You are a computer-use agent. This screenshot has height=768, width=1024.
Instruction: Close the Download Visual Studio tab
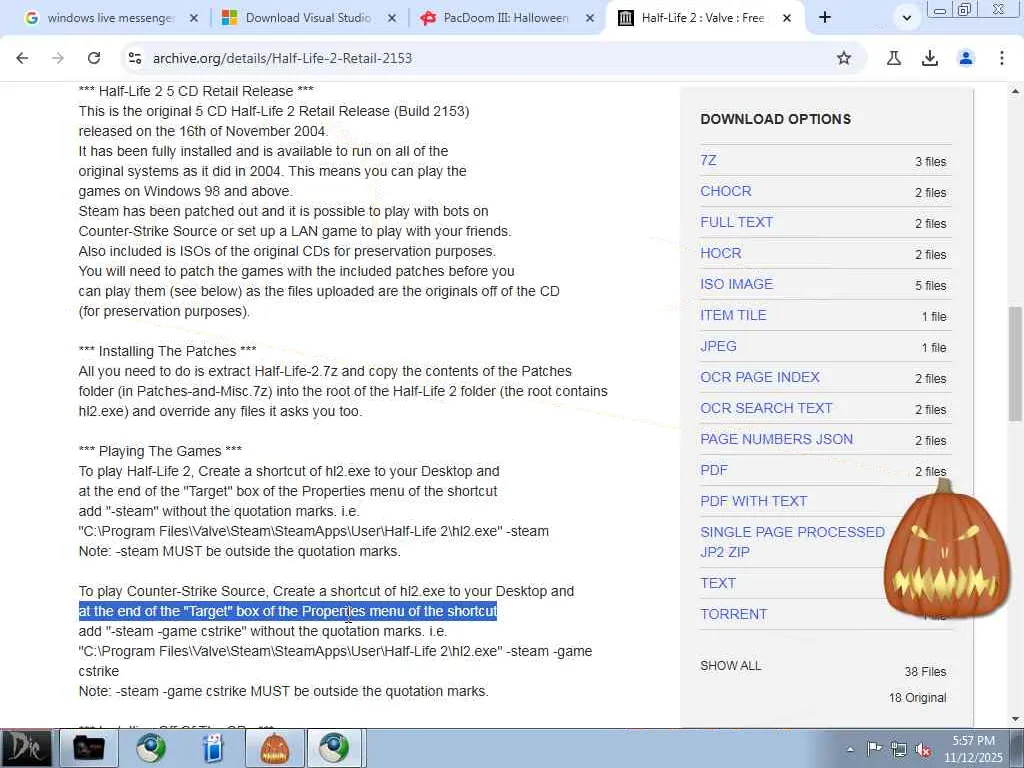coord(392,18)
